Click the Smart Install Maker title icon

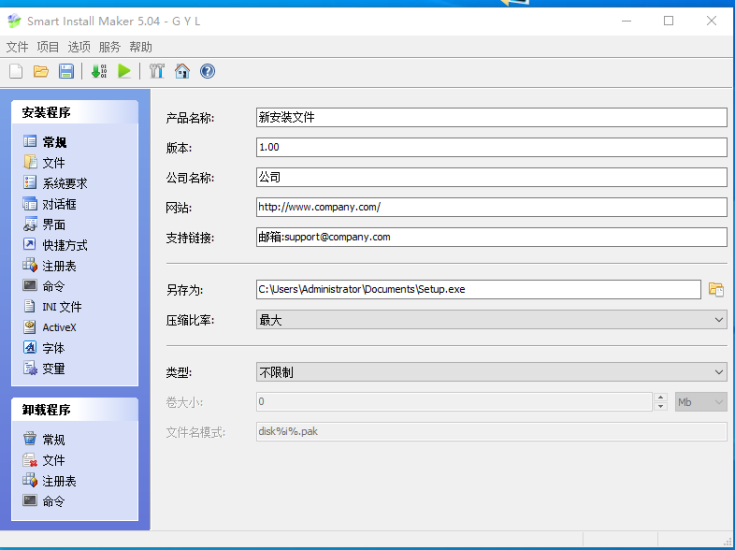pyautogui.click(x=14, y=21)
